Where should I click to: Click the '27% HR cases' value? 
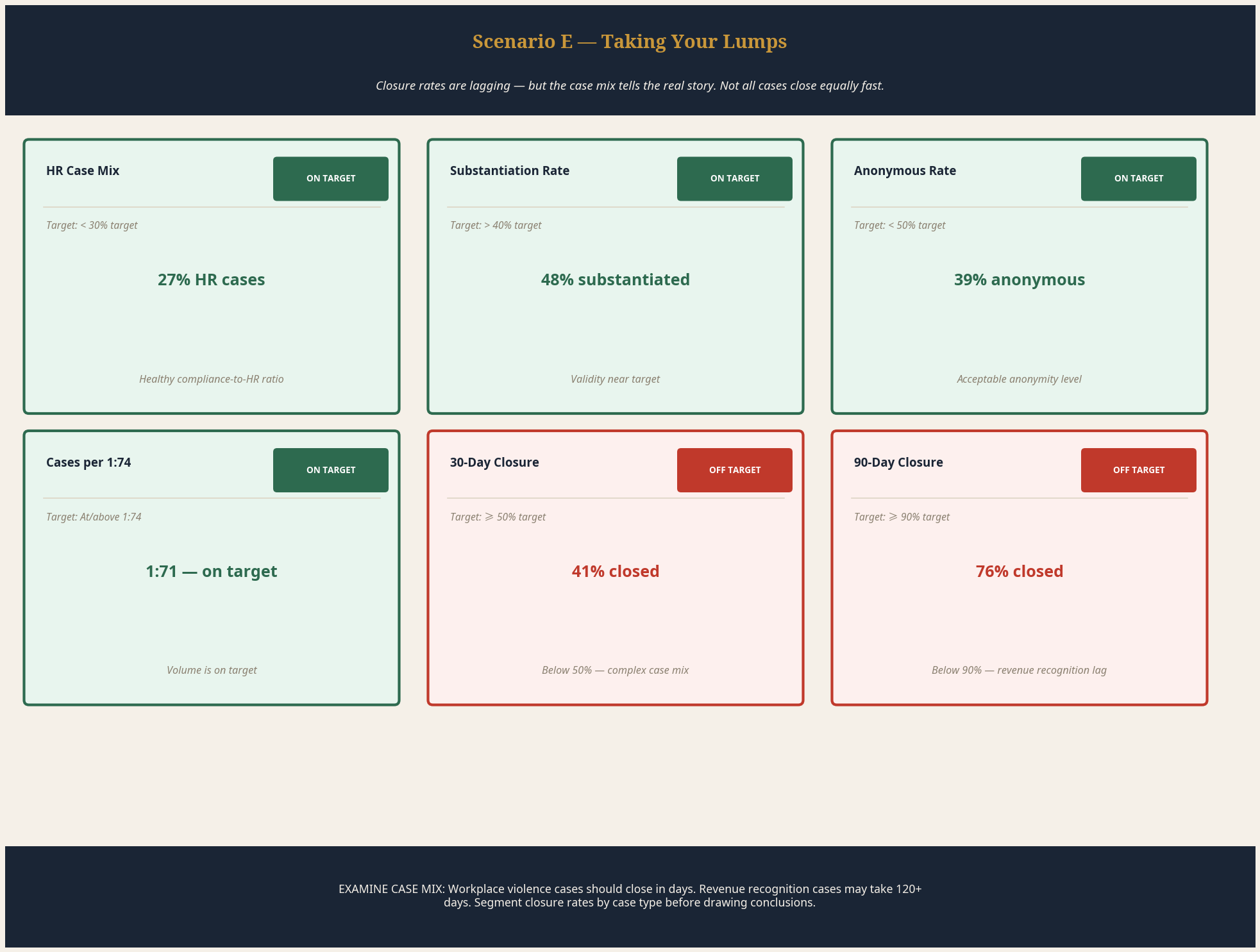pyautogui.click(x=212, y=280)
